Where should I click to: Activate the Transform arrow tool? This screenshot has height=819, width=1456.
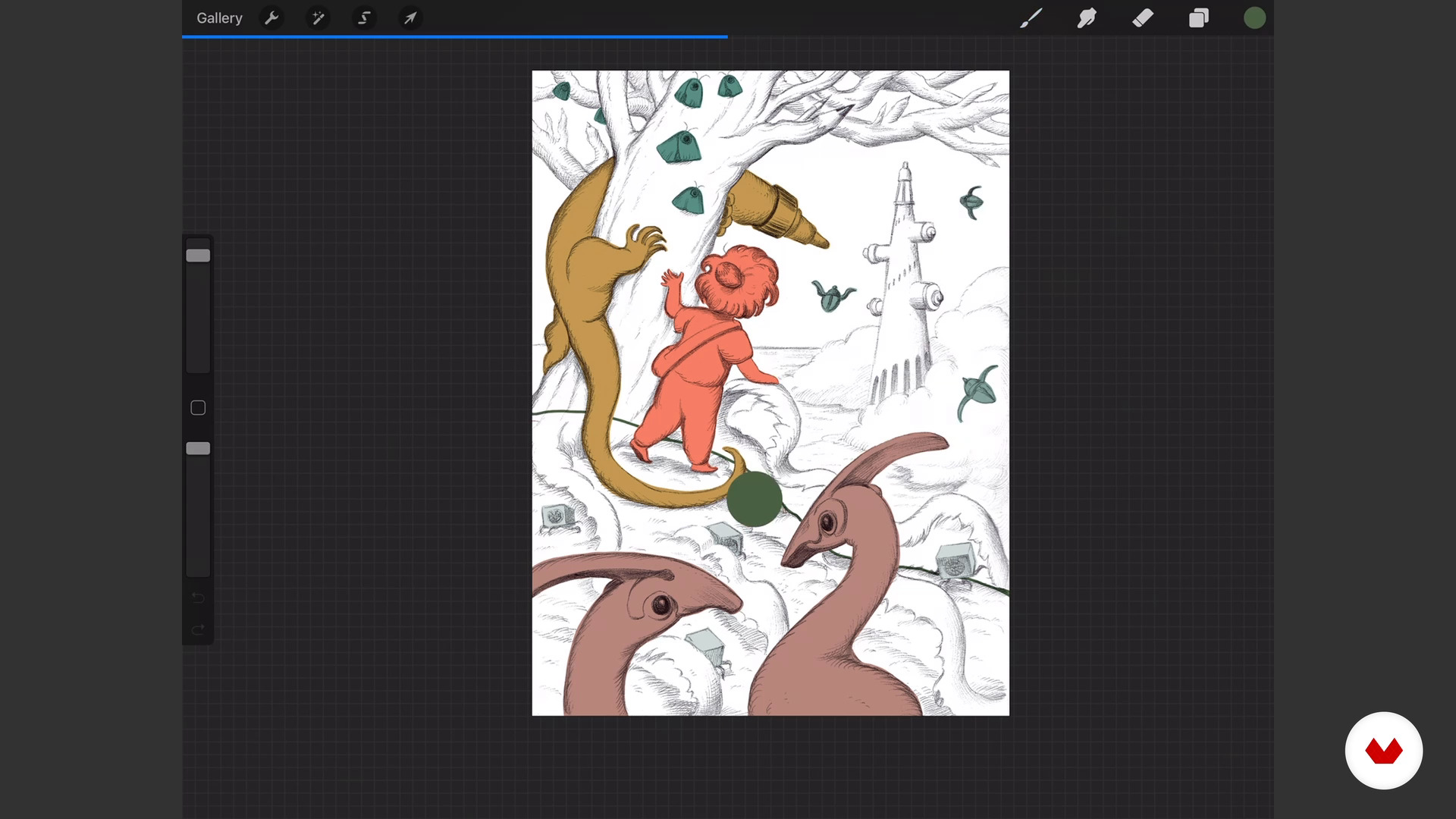(x=410, y=18)
